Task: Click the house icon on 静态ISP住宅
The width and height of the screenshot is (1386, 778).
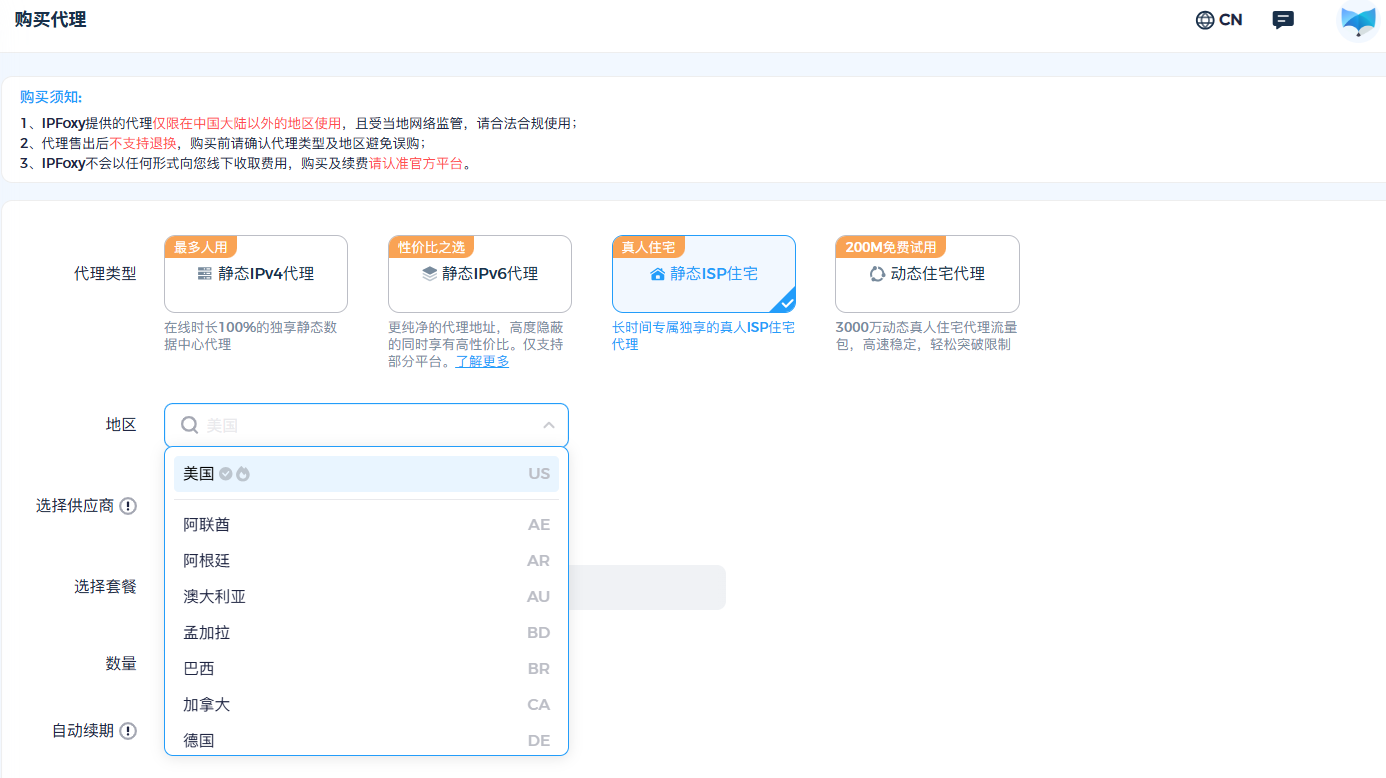Action: tap(657, 274)
